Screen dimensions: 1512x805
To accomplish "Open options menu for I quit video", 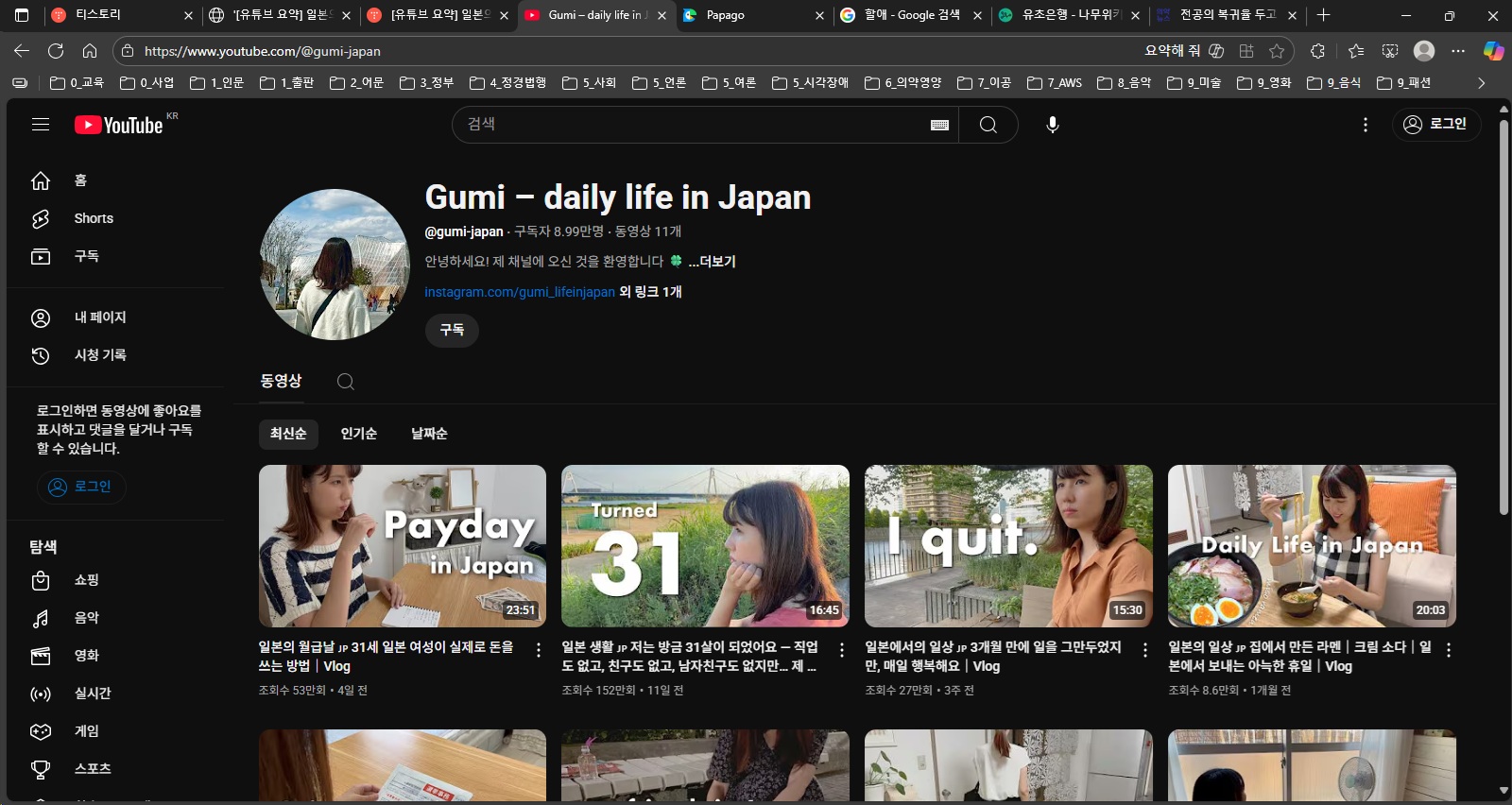I will [1145, 650].
